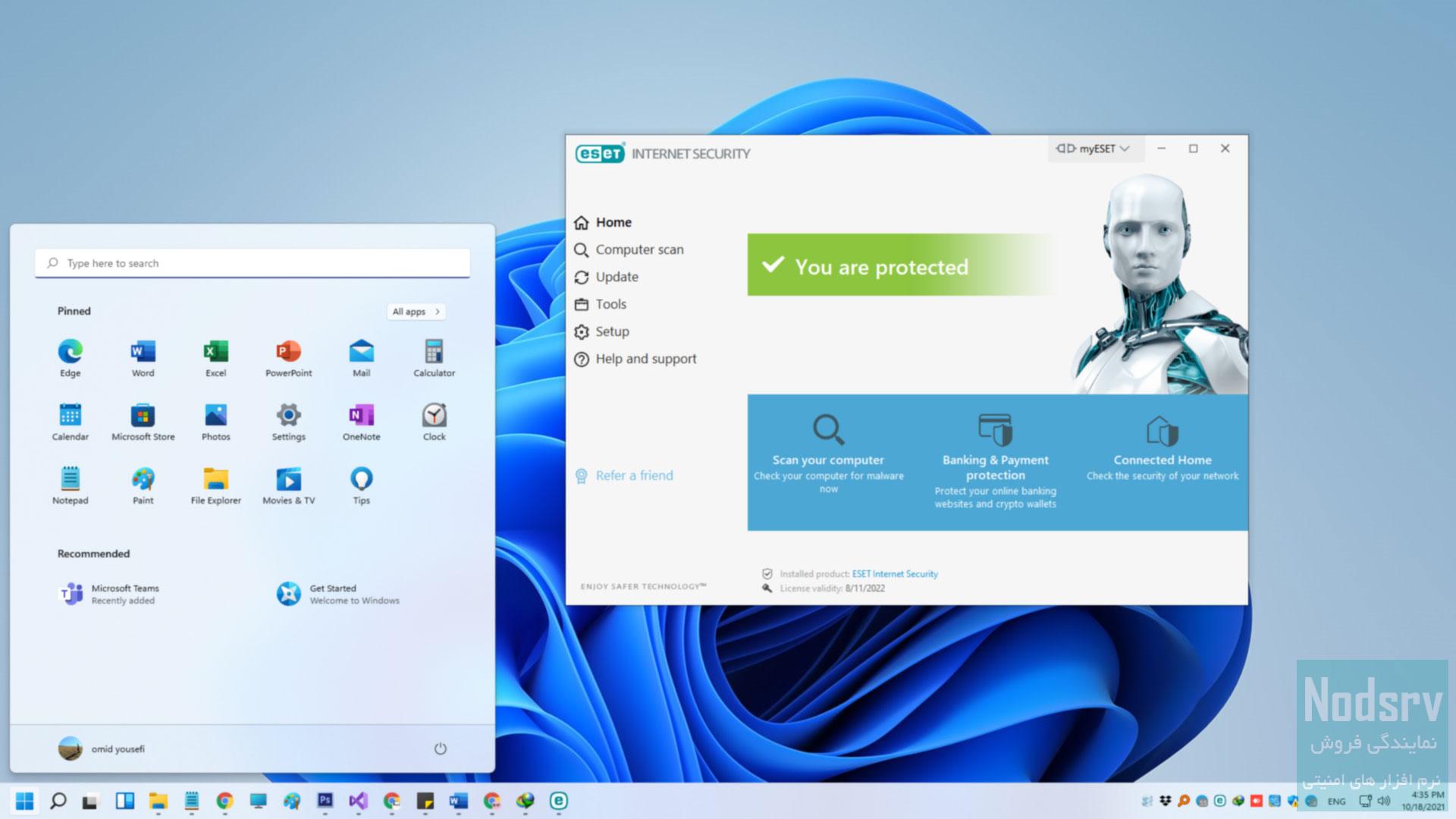
Task: Switch to Word on the taskbar
Action: point(459,801)
